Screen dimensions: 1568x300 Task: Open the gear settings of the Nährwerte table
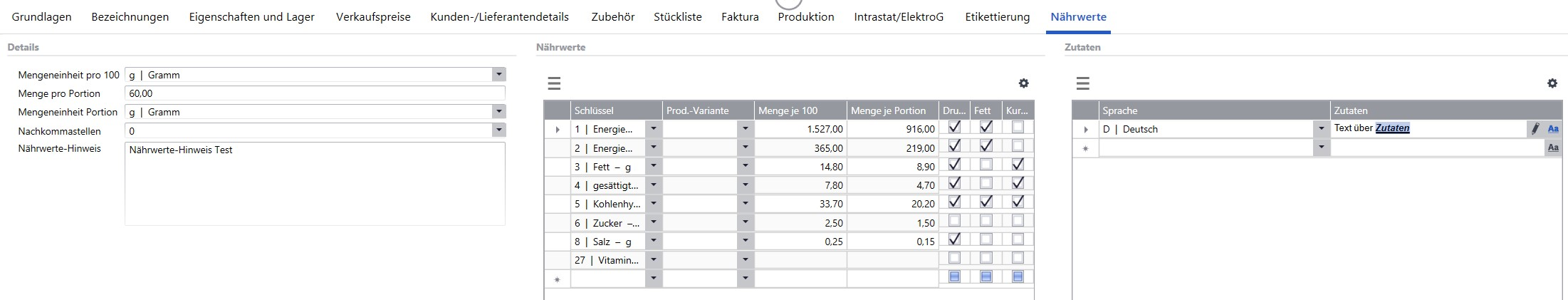(1023, 83)
